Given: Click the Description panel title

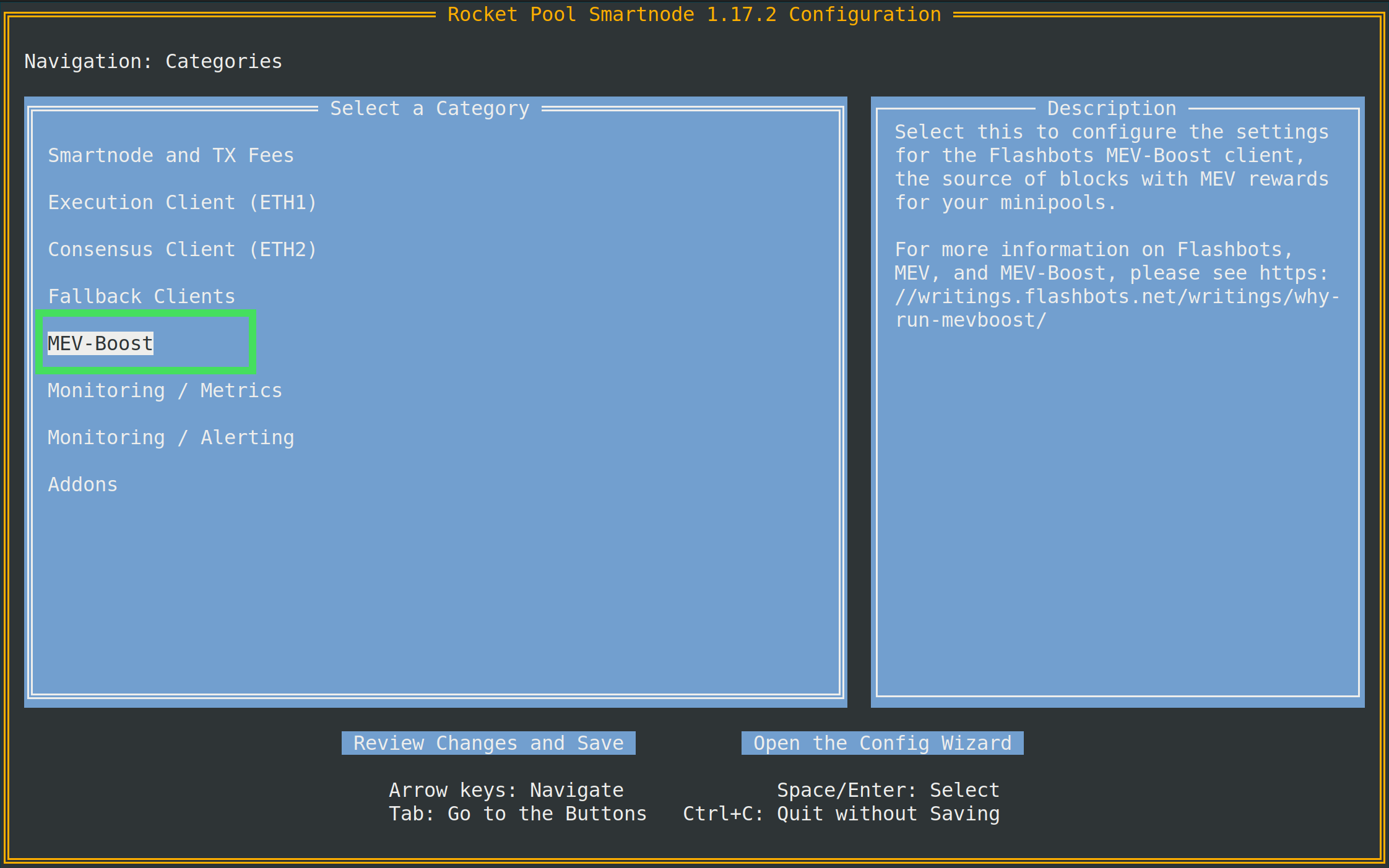Looking at the screenshot, I should 1112,108.
